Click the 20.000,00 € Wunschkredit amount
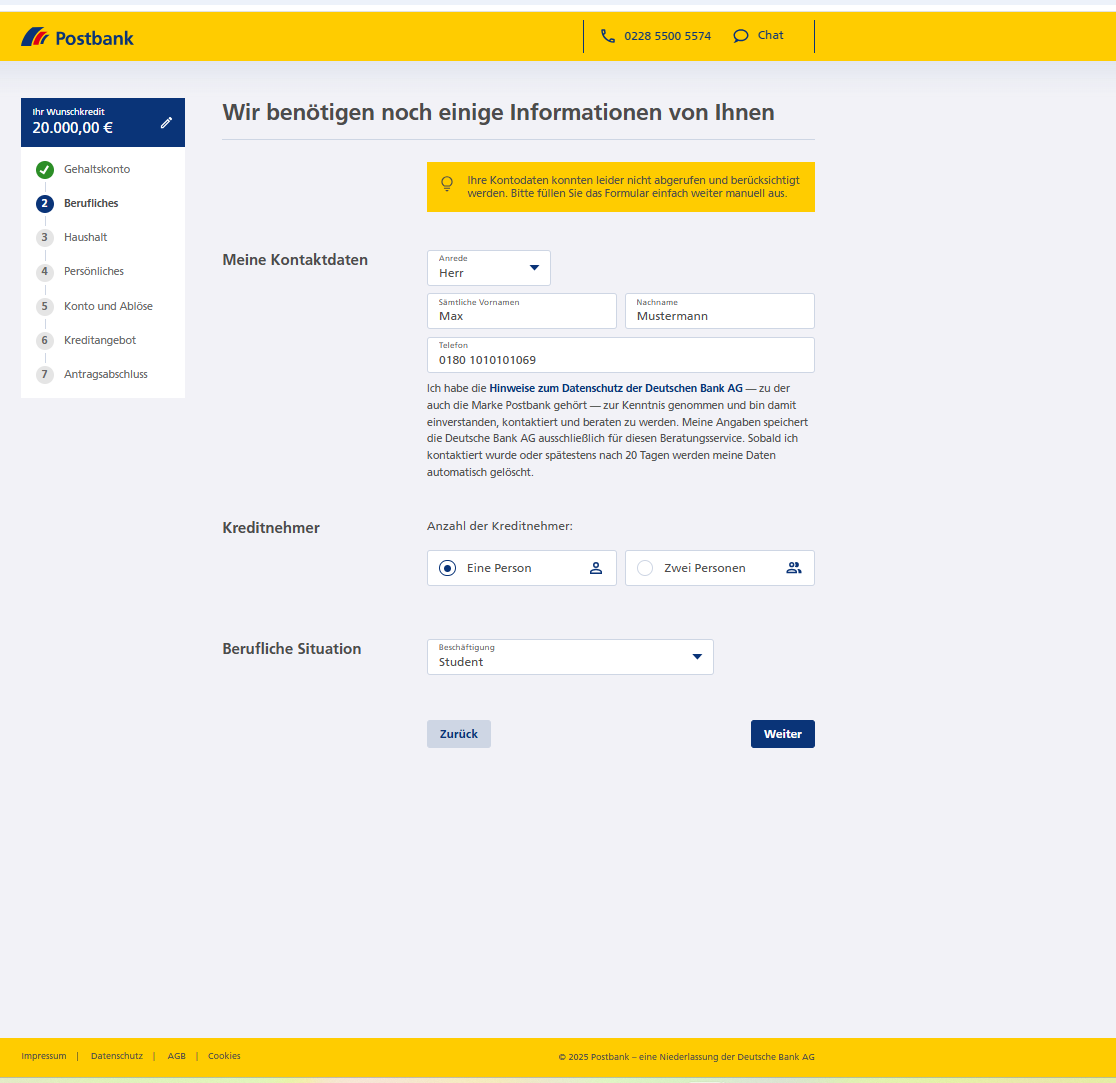Image resolution: width=1116 pixels, height=1083 pixels. pyautogui.click(x=73, y=128)
